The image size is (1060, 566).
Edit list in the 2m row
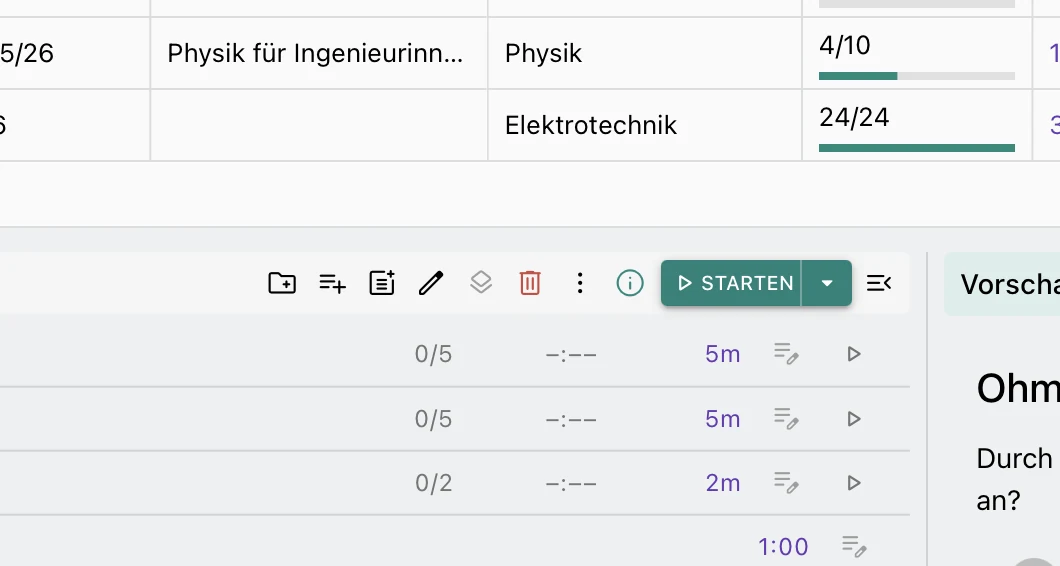pos(786,483)
